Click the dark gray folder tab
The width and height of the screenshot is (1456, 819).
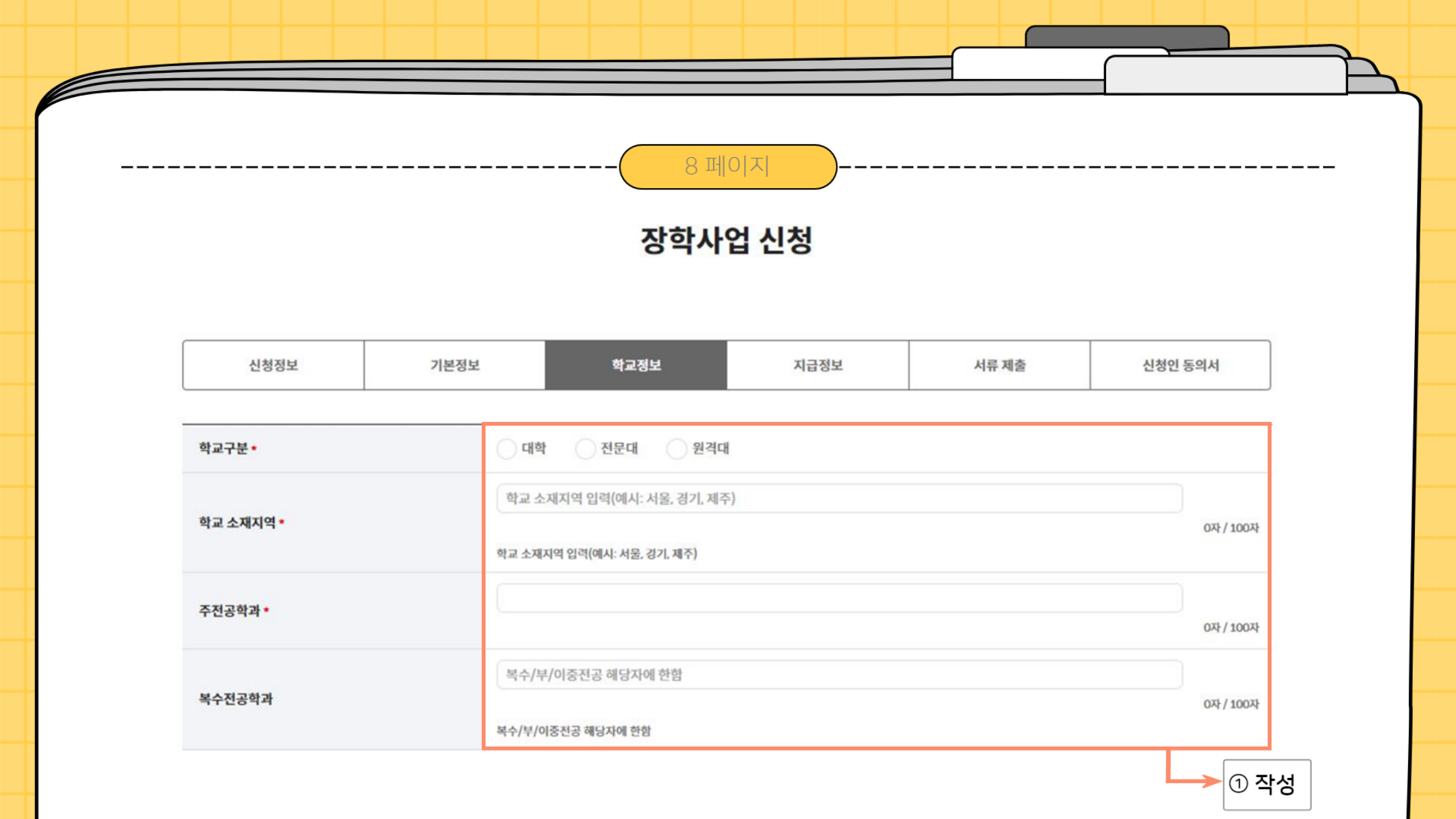1126,36
